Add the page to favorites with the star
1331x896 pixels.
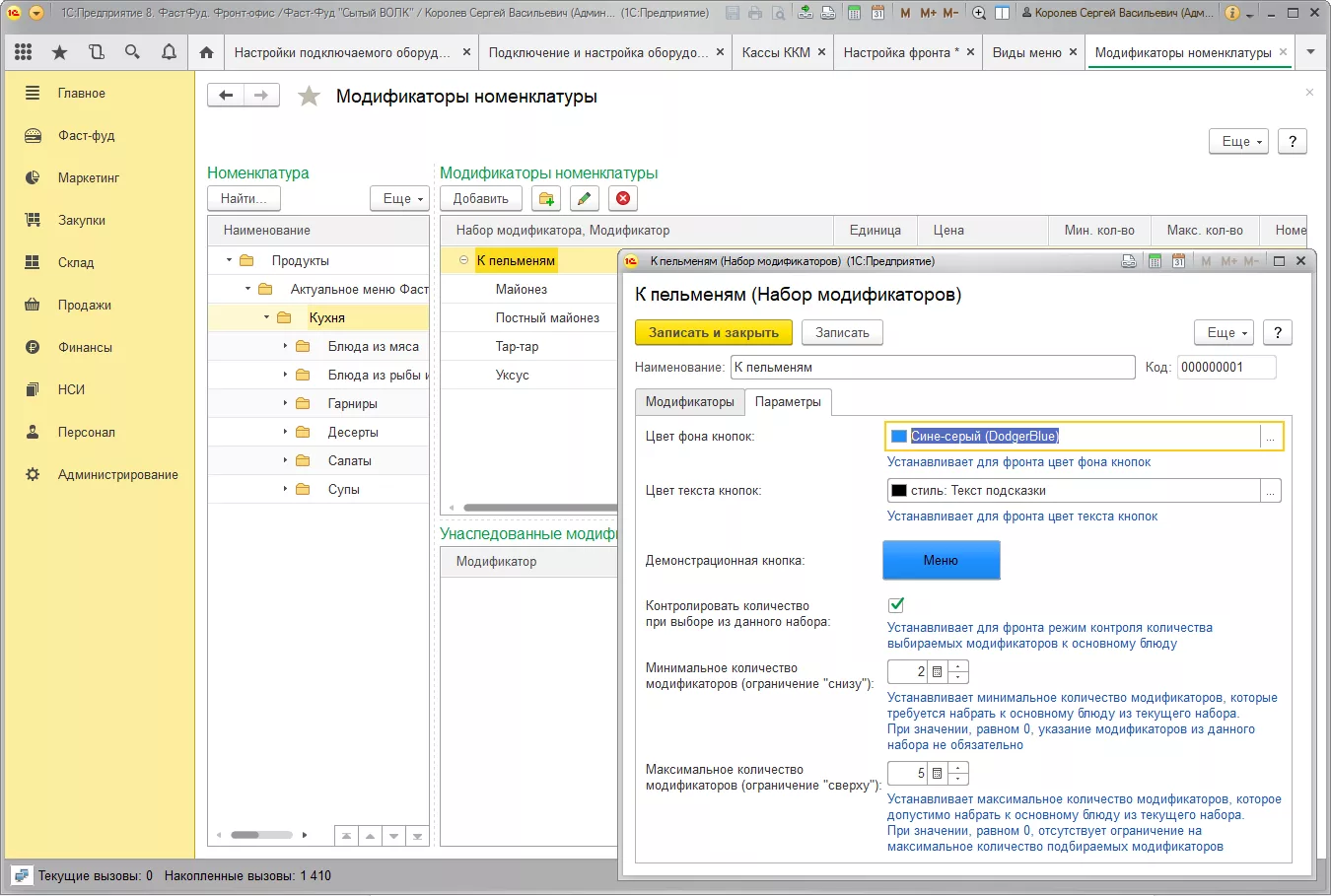point(309,96)
